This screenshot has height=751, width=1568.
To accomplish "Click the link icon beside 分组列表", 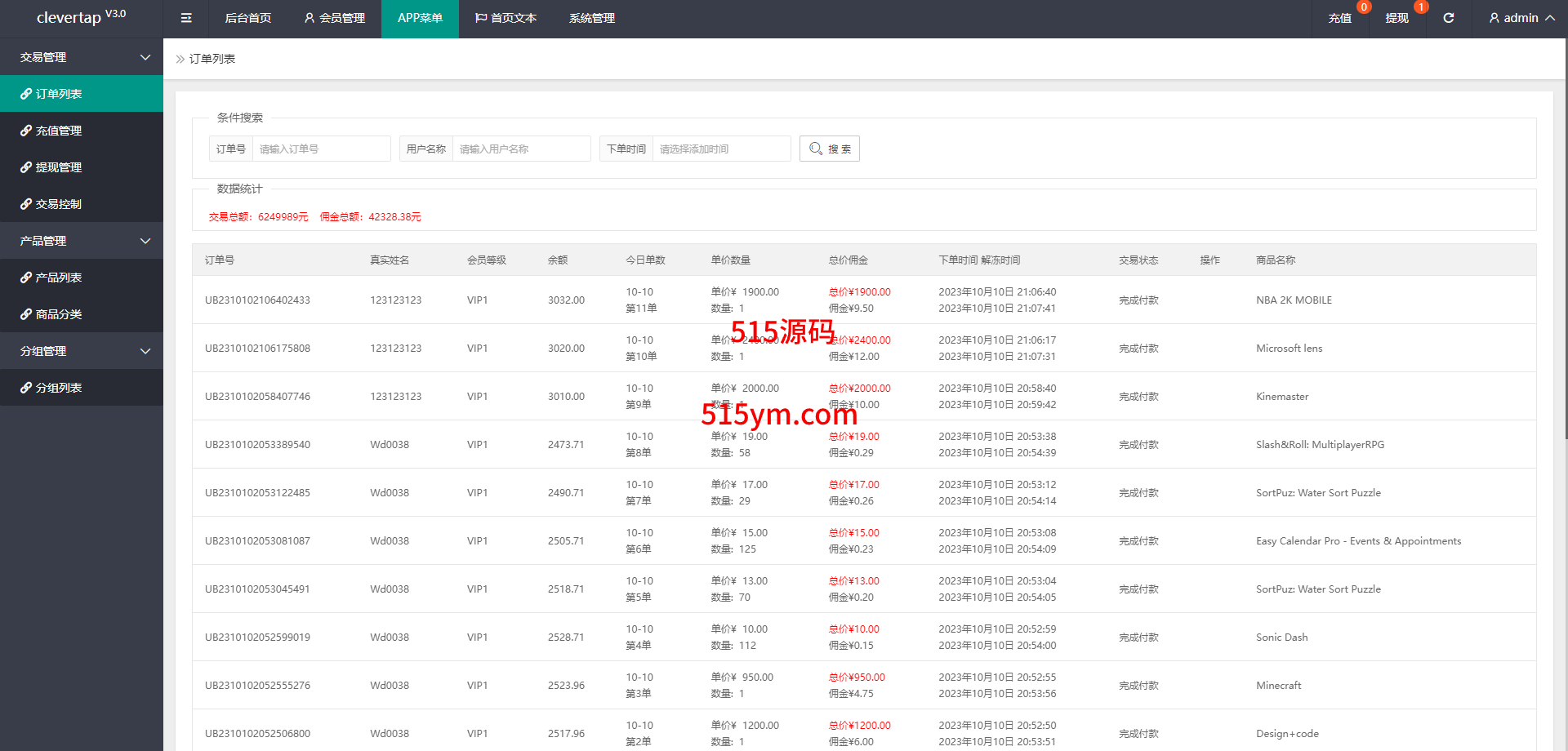I will point(26,388).
